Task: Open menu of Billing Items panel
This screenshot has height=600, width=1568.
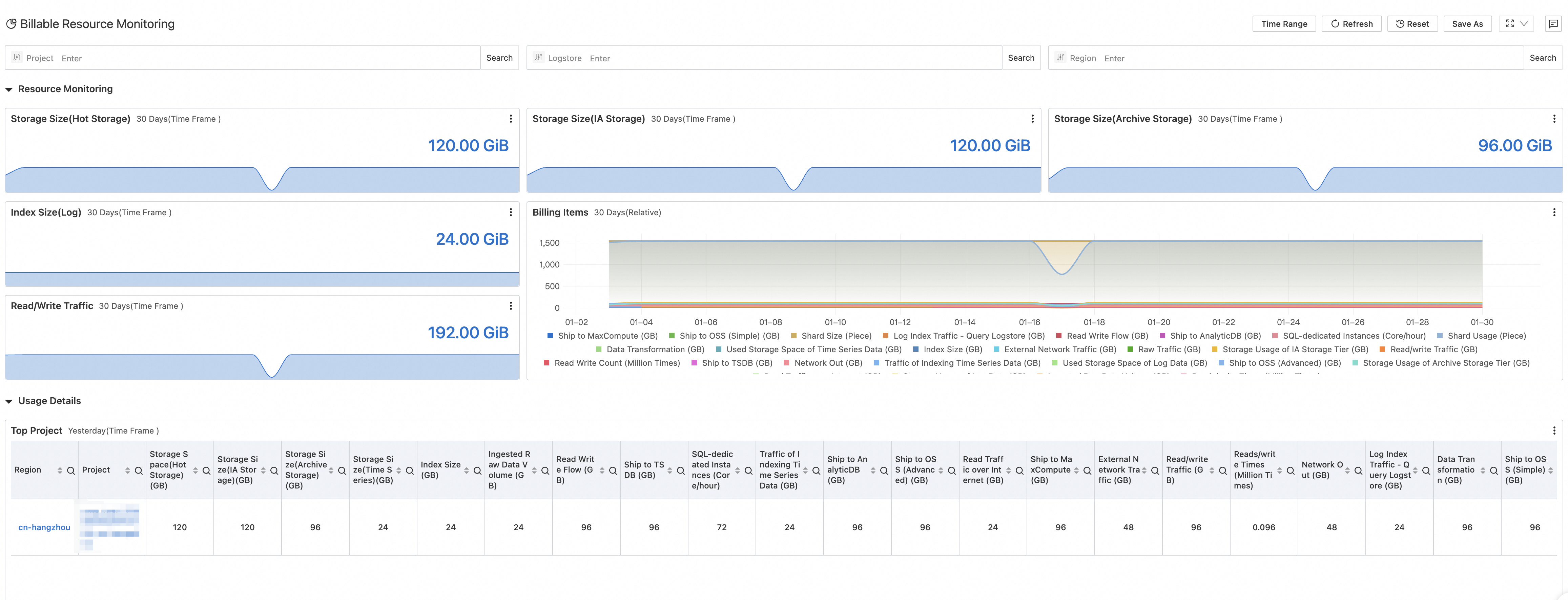Action: (x=1553, y=213)
